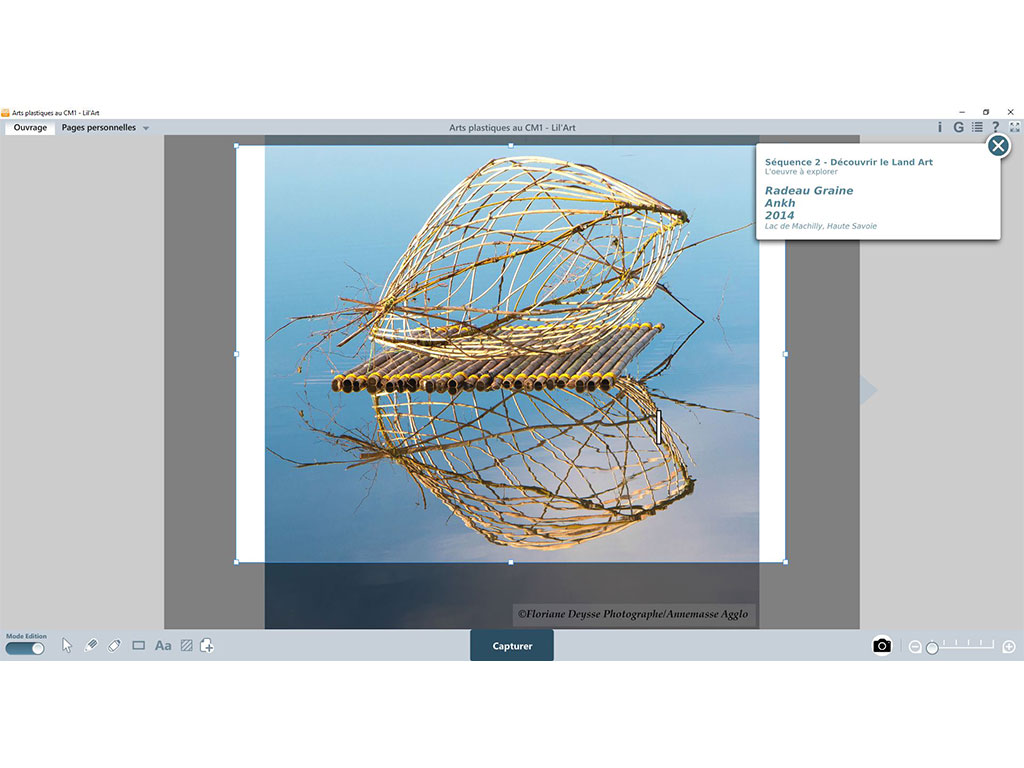
Task: Close the Radeau Graine info popup
Action: click(998, 146)
